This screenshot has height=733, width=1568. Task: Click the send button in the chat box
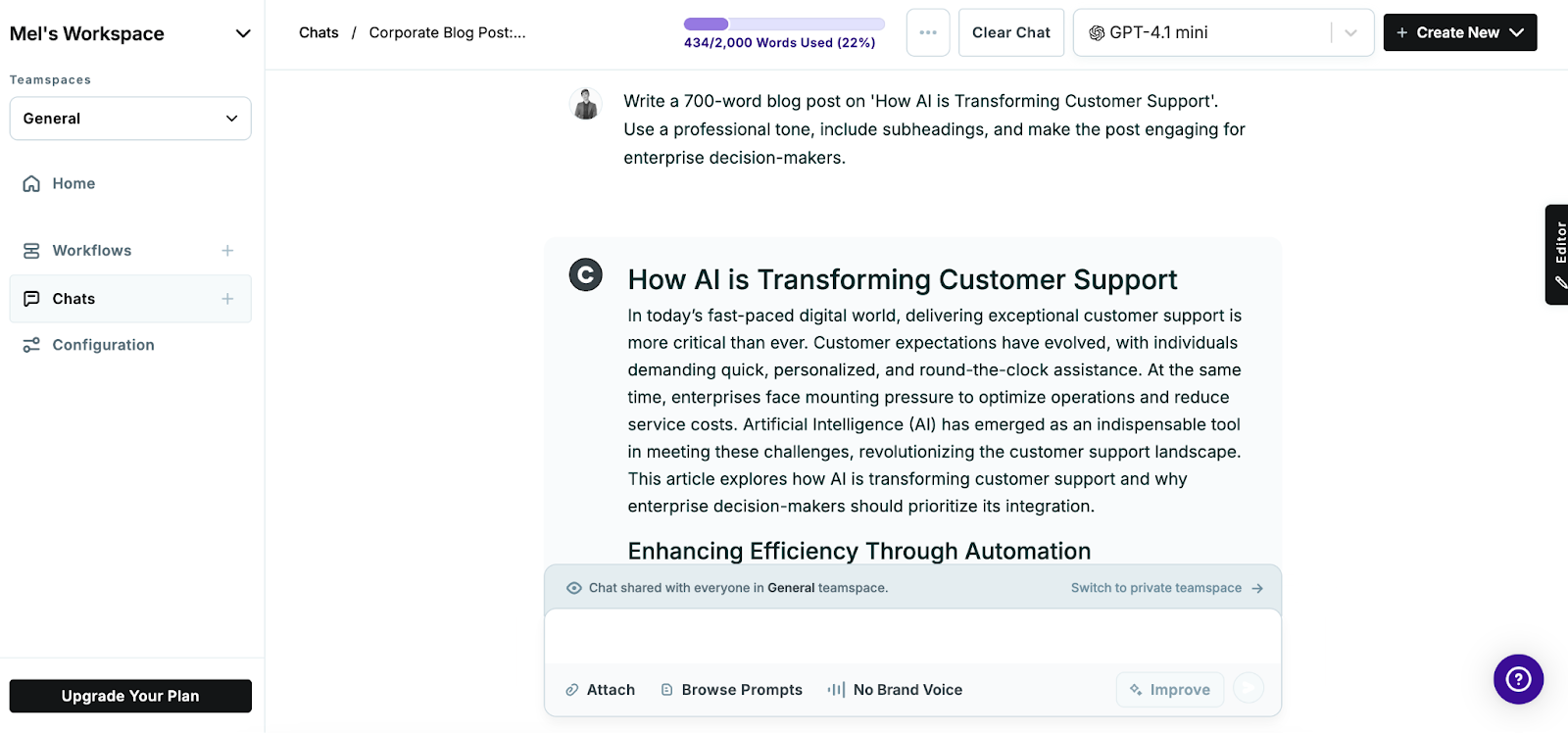pos(1249,689)
